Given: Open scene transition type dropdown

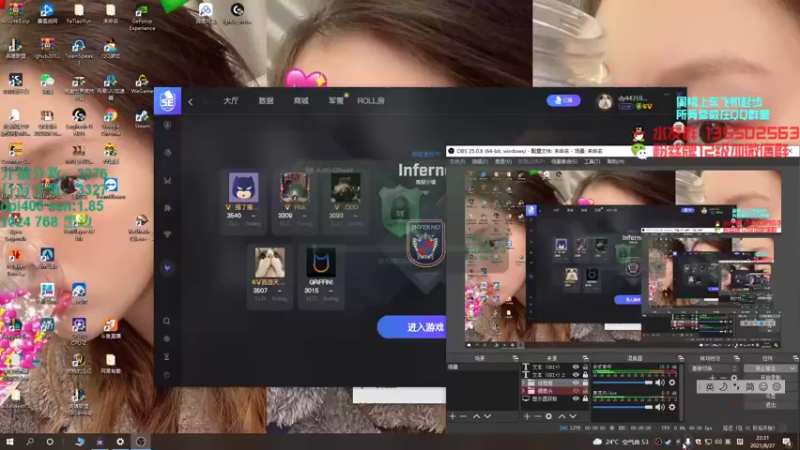Looking at the screenshot, I should click(x=714, y=368).
